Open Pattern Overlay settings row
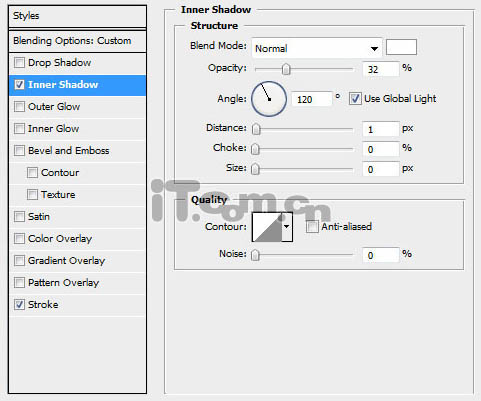481x401 pixels. [x=77, y=283]
